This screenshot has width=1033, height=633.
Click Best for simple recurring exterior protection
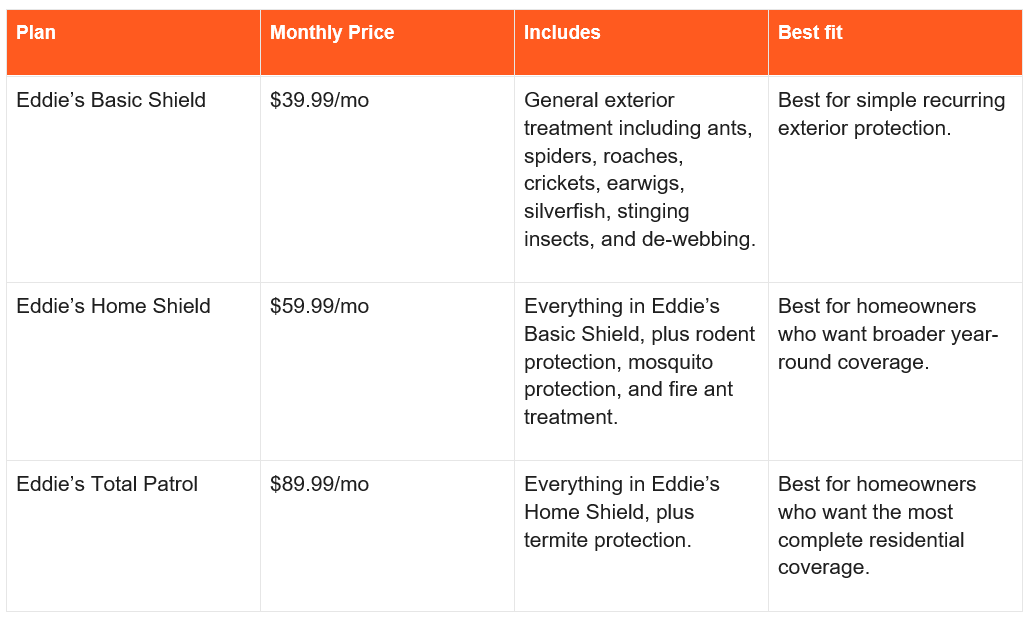click(x=891, y=114)
